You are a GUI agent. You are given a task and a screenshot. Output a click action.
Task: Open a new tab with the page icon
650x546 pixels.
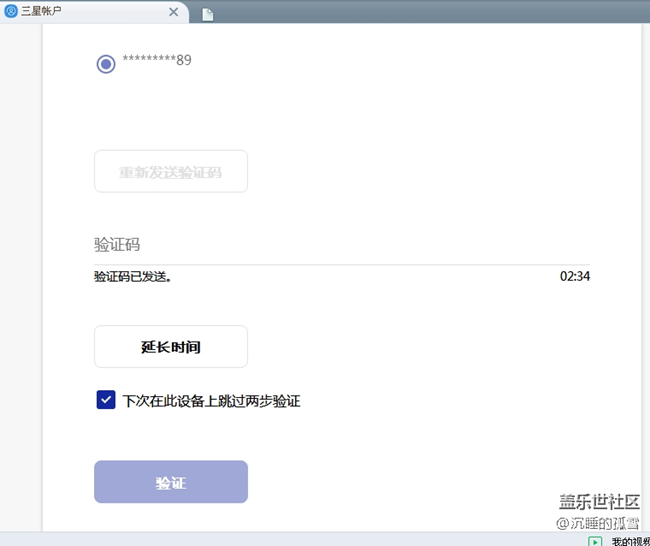pos(208,14)
